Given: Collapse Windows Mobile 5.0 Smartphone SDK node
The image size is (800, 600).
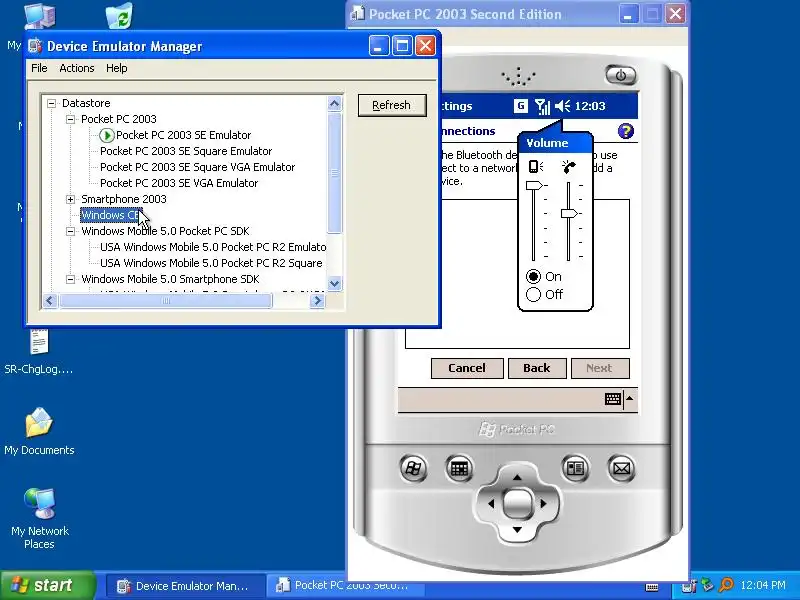Looking at the screenshot, I should 70,279.
